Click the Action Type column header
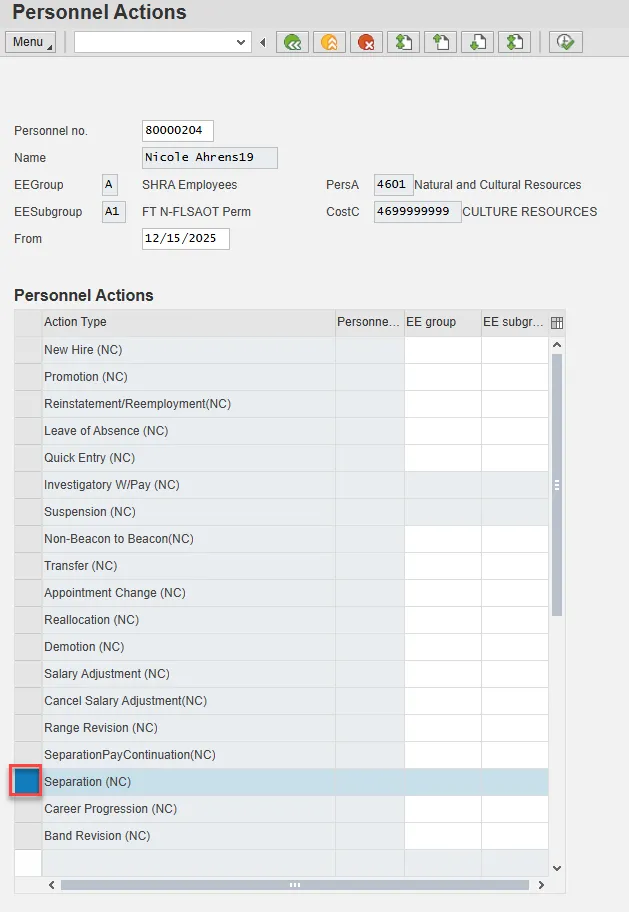Viewport: 629px width, 912px height. click(x=188, y=322)
